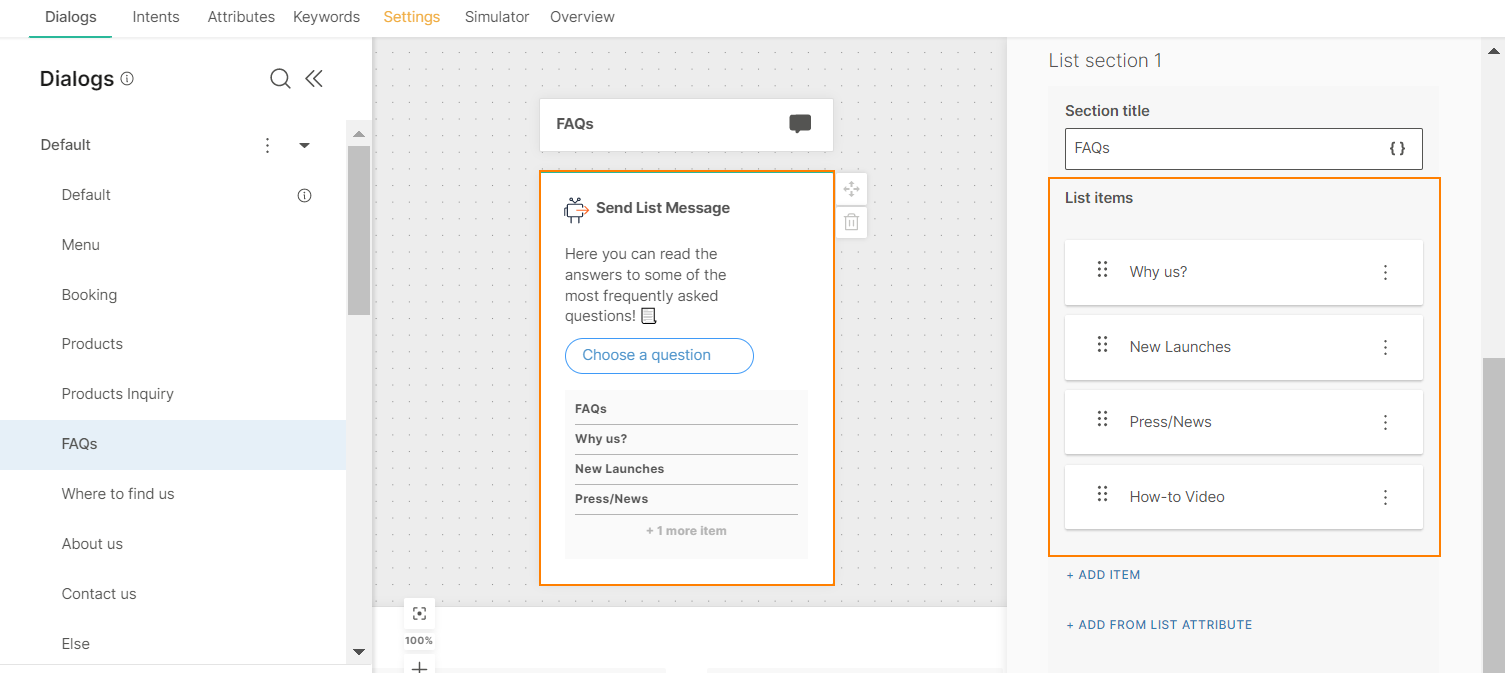Click the Choose a question button
Image resolution: width=1505 pixels, height=673 pixels.
(659, 355)
